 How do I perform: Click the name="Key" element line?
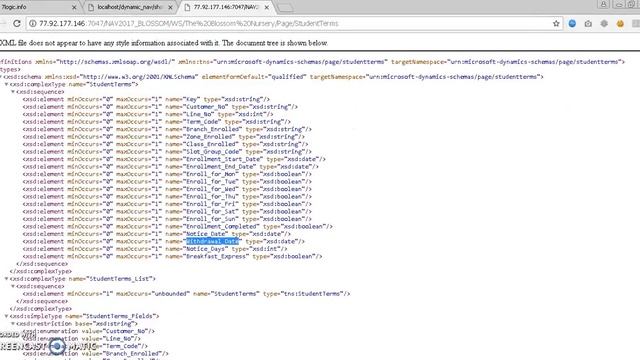click(146, 99)
